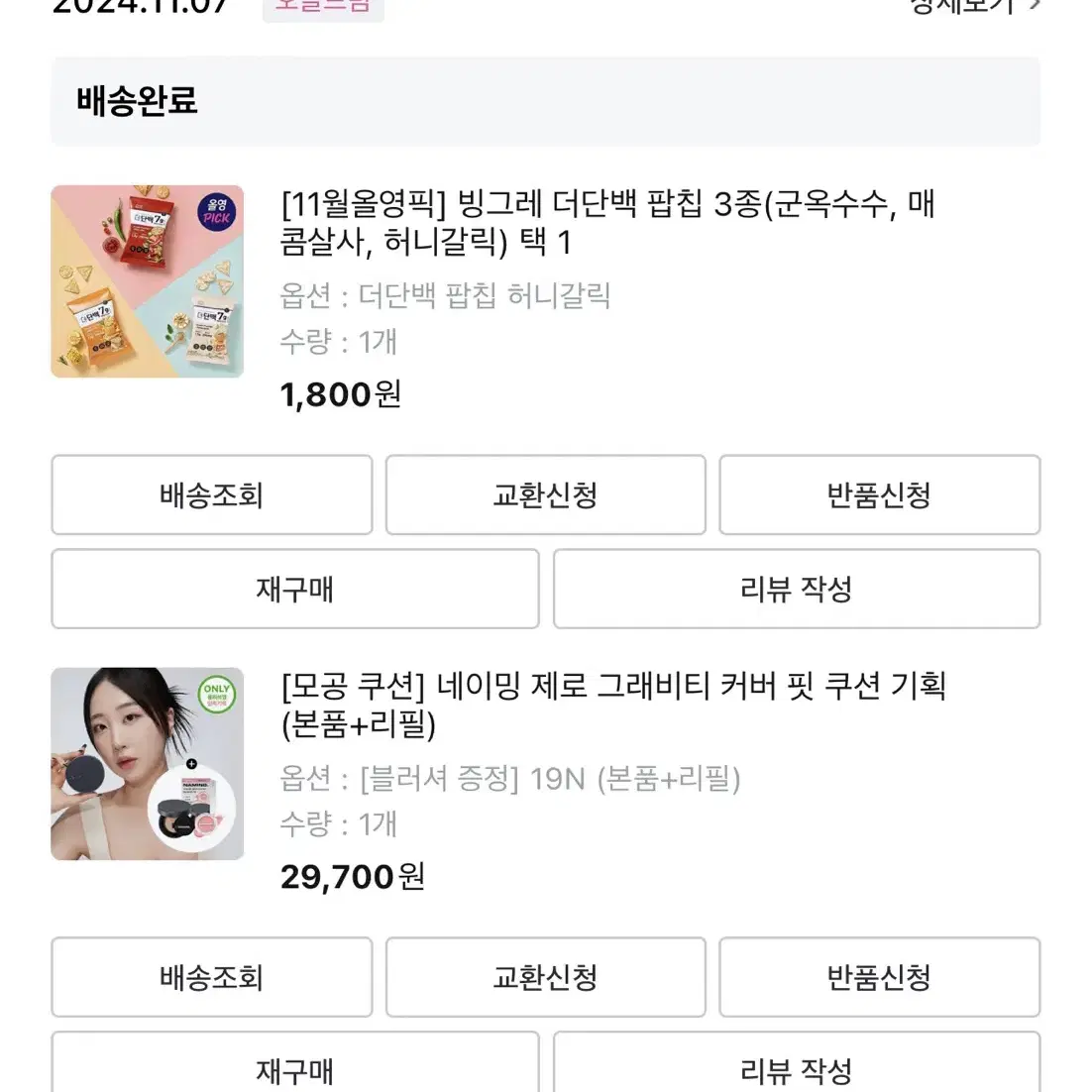Tap the green ONLY badge on cushion image

[x=217, y=695]
